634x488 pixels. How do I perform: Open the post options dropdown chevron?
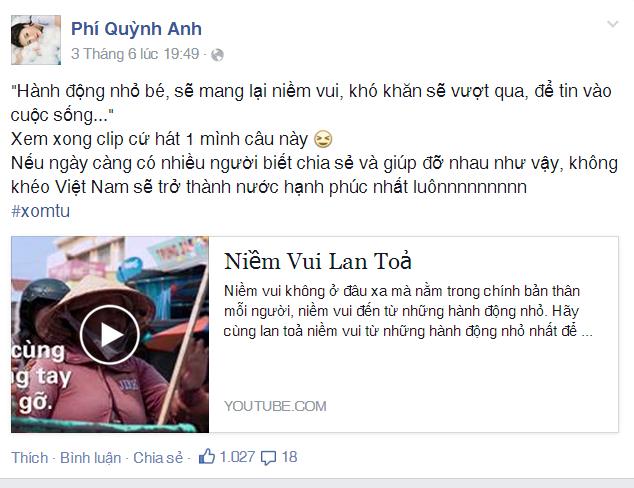click(613, 24)
